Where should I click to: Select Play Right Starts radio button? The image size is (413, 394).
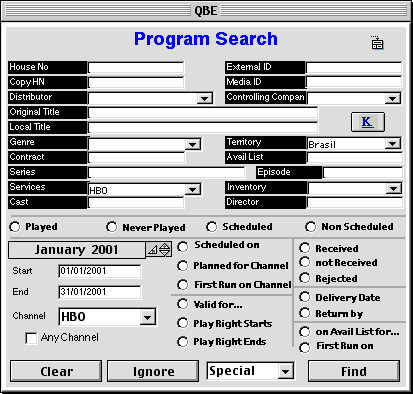[183, 323]
